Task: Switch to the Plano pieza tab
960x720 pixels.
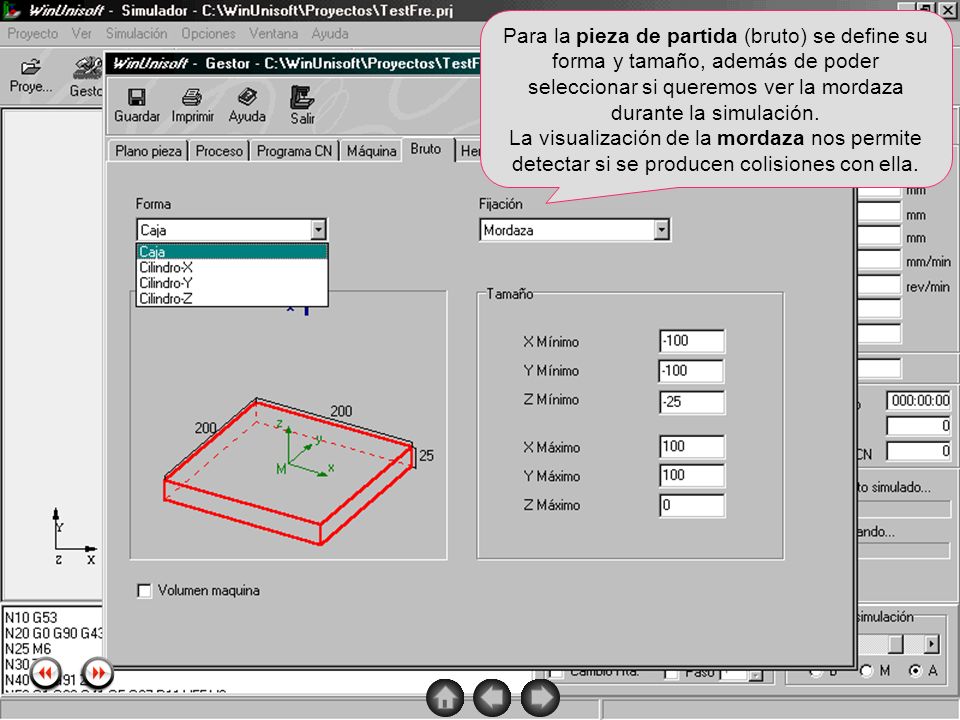Action: (148, 151)
